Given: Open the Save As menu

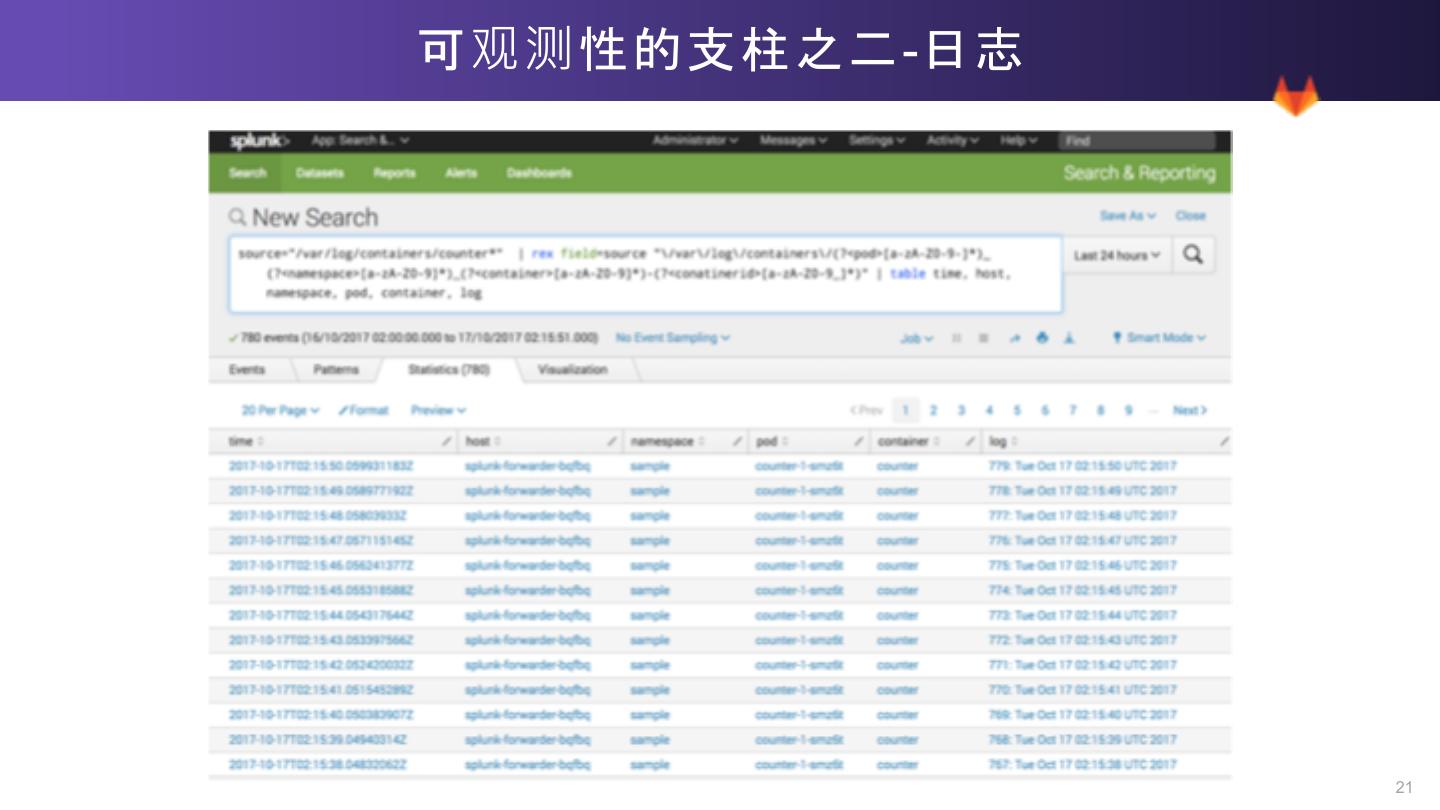Looking at the screenshot, I should pyautogui.click(x=1127, y=216).
